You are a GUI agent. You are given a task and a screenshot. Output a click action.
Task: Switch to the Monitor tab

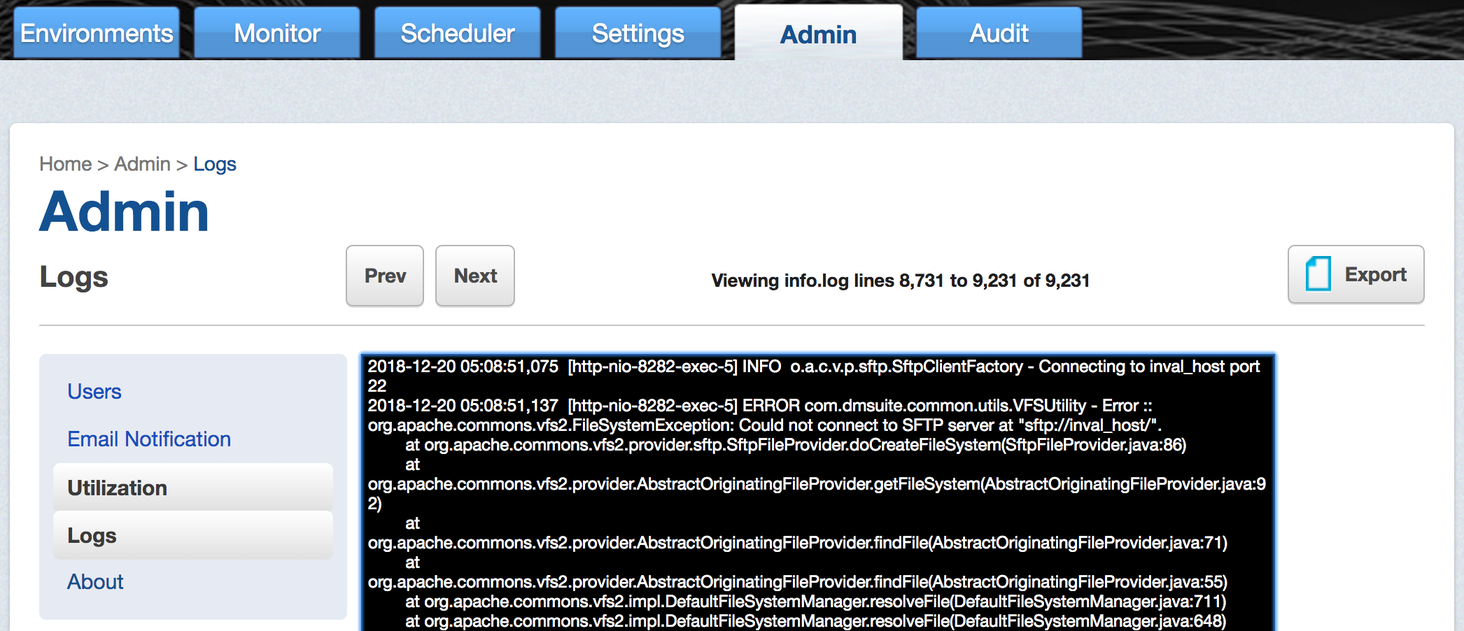click(x=277, y=32)
